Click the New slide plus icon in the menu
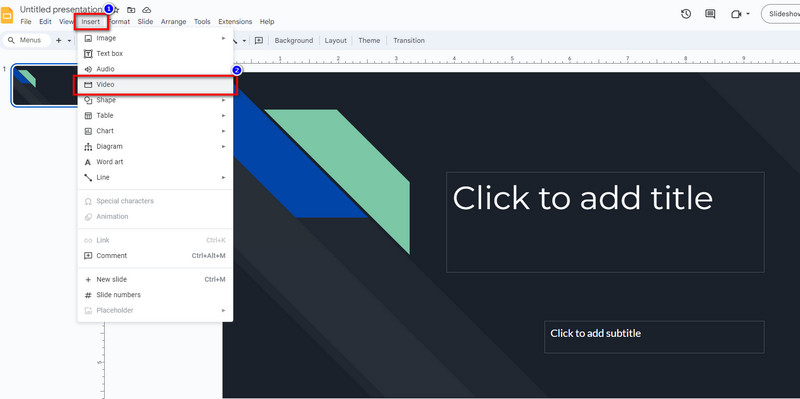This screenshot has width=800, height=399. point(88,280)
